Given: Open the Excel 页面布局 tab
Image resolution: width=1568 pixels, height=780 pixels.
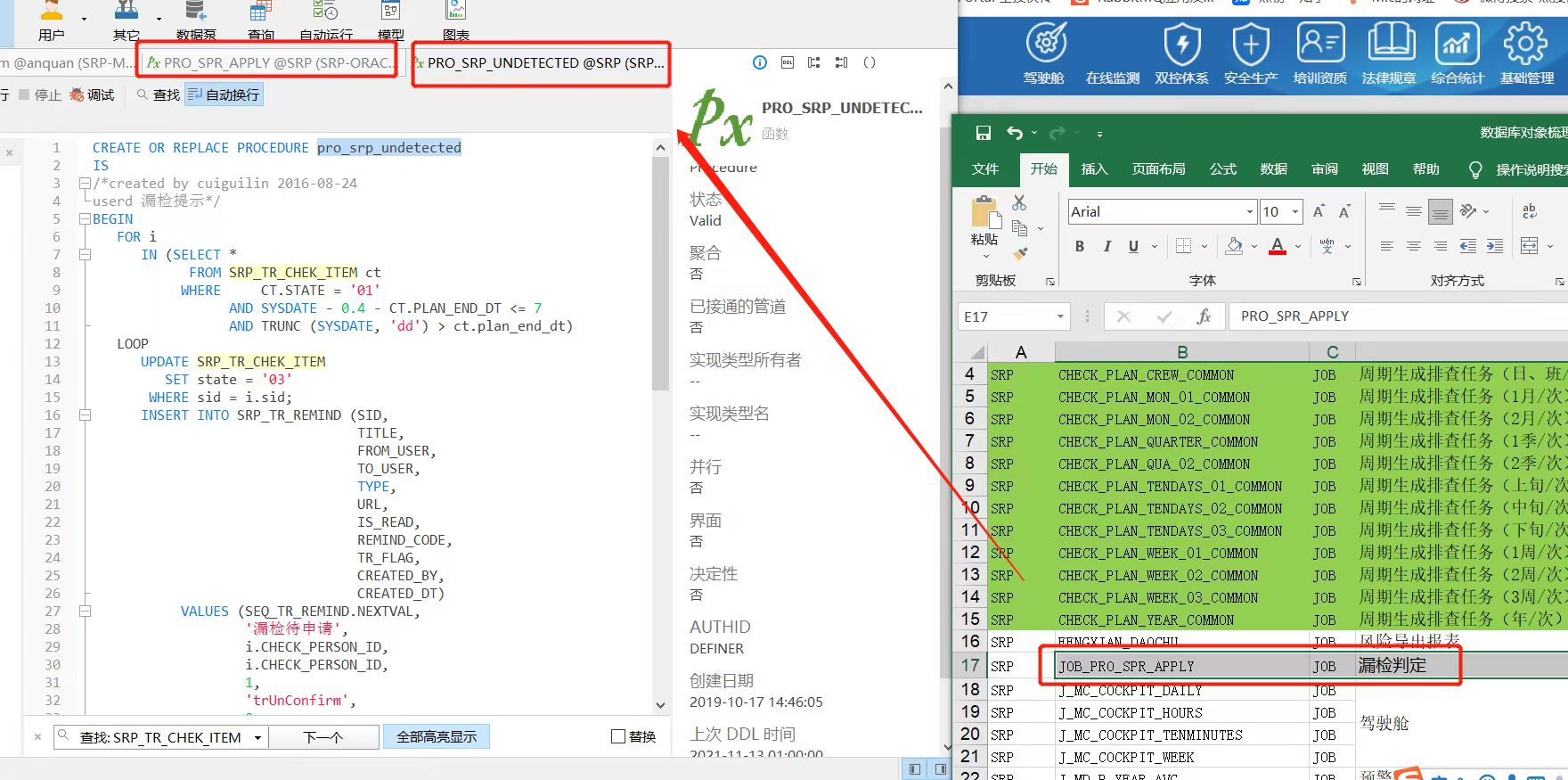Looking at the screenshot, I should (1158, 168).
